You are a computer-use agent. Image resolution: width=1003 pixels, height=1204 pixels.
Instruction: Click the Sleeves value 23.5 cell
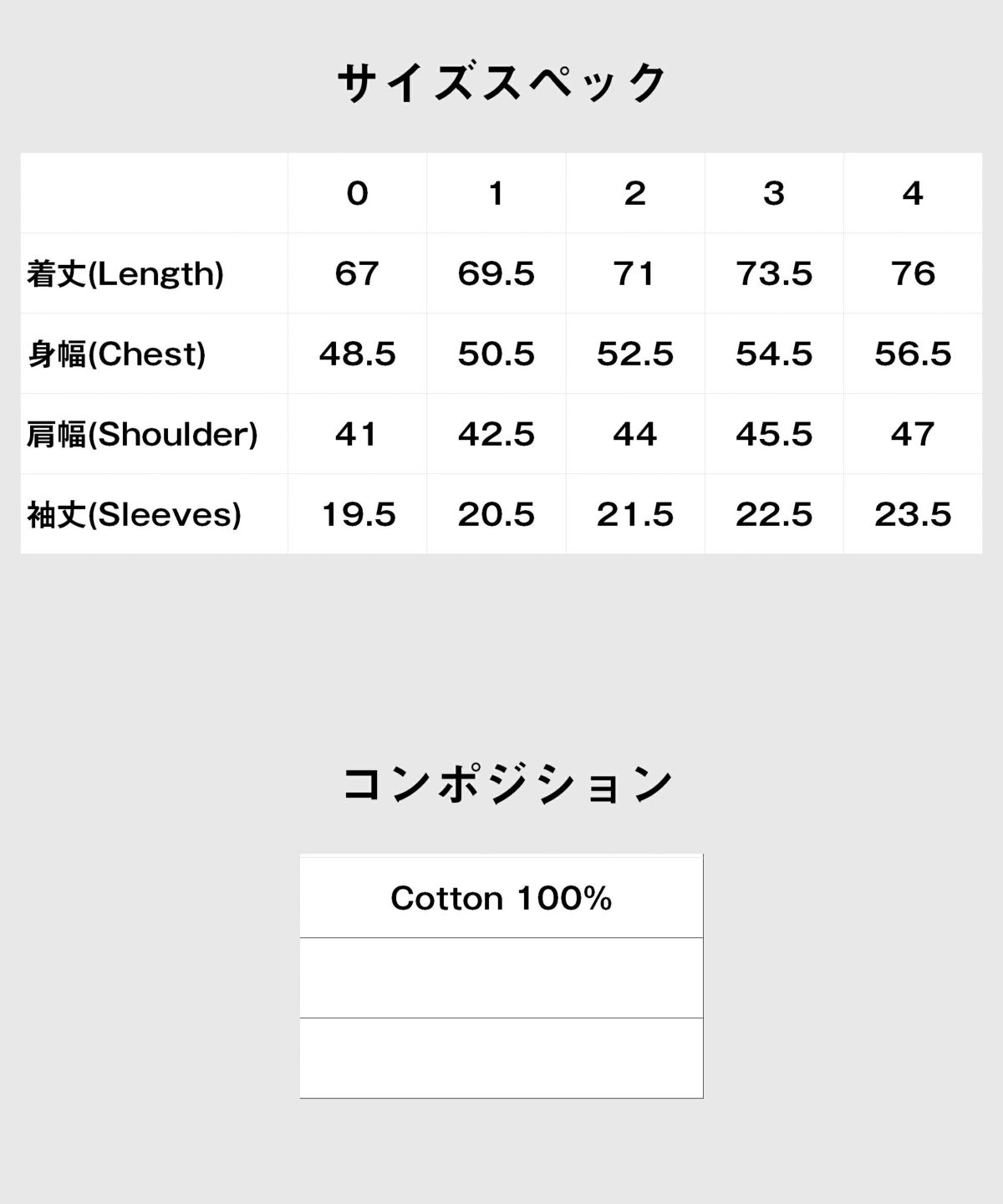point(913,514)
